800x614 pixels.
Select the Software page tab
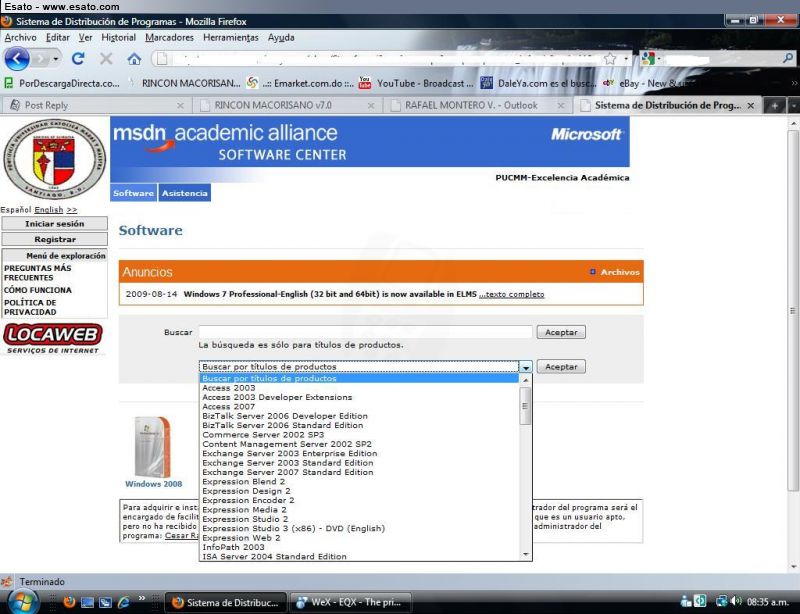click(x=133, y=193)
